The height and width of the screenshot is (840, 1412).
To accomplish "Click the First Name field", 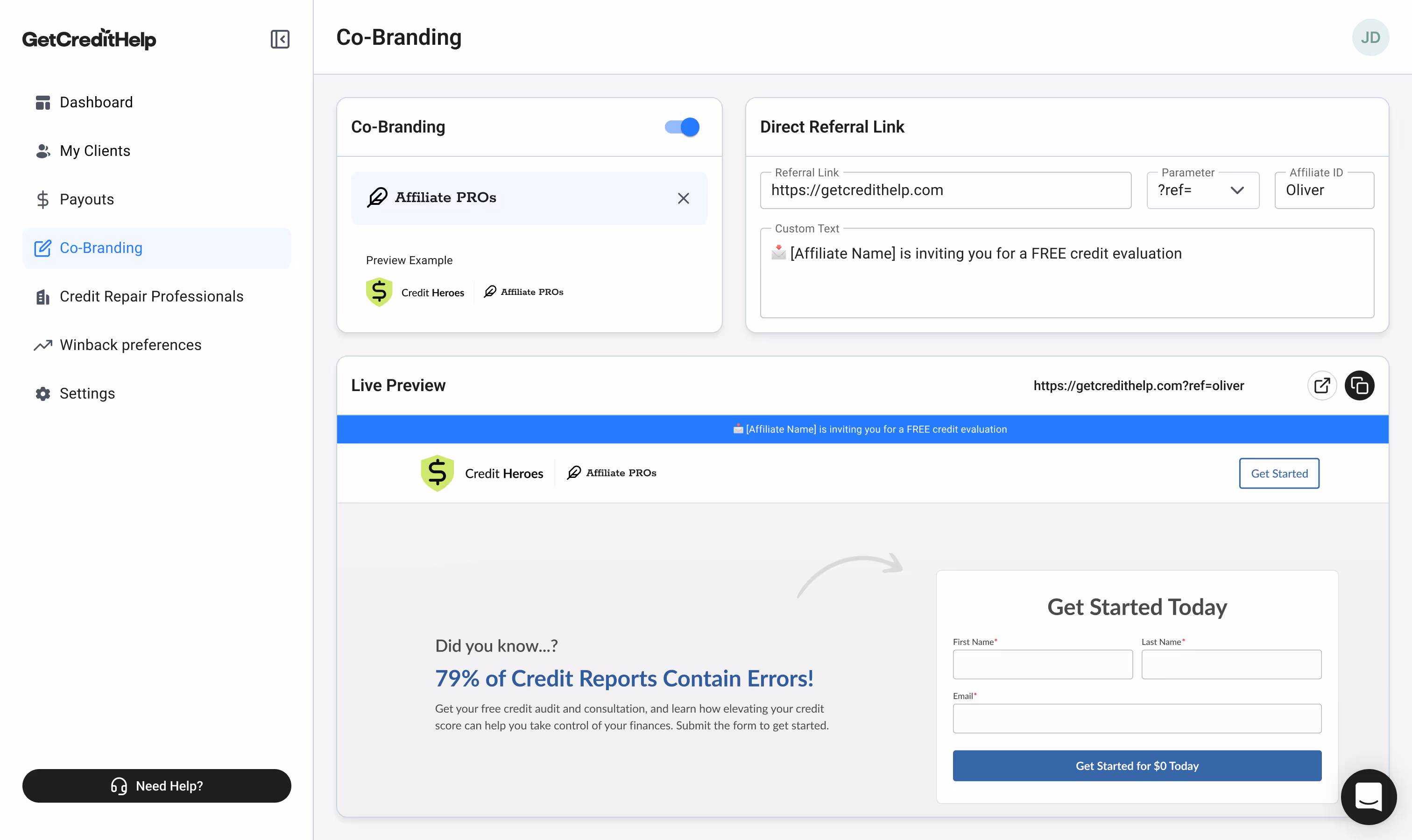I will coord(1042,665).
